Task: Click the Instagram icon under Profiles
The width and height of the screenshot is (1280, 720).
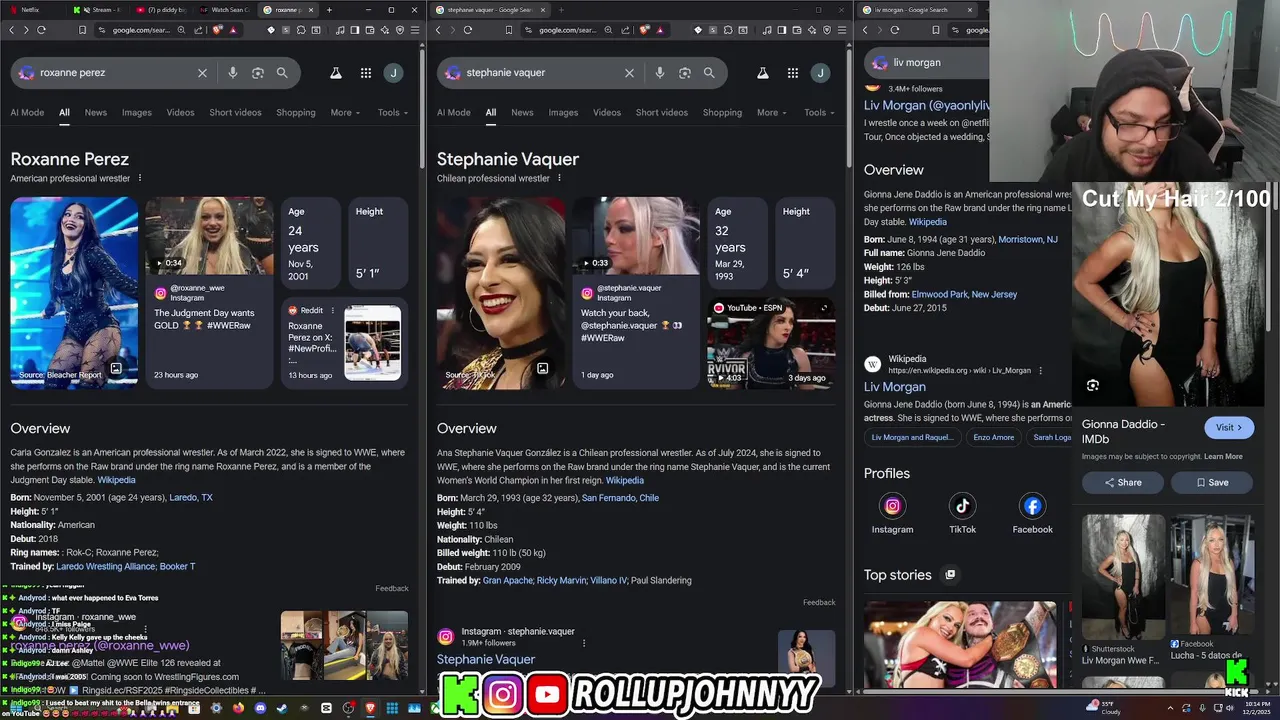Action: (x=892, y=506)
